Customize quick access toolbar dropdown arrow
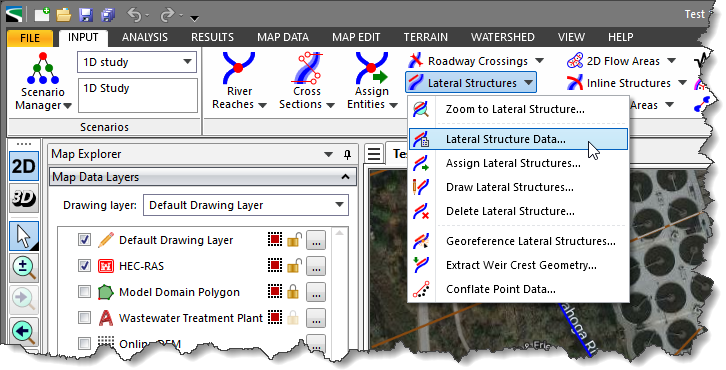Screen dimensions: 726x370 pyautogui.click(x=194, y=19)
